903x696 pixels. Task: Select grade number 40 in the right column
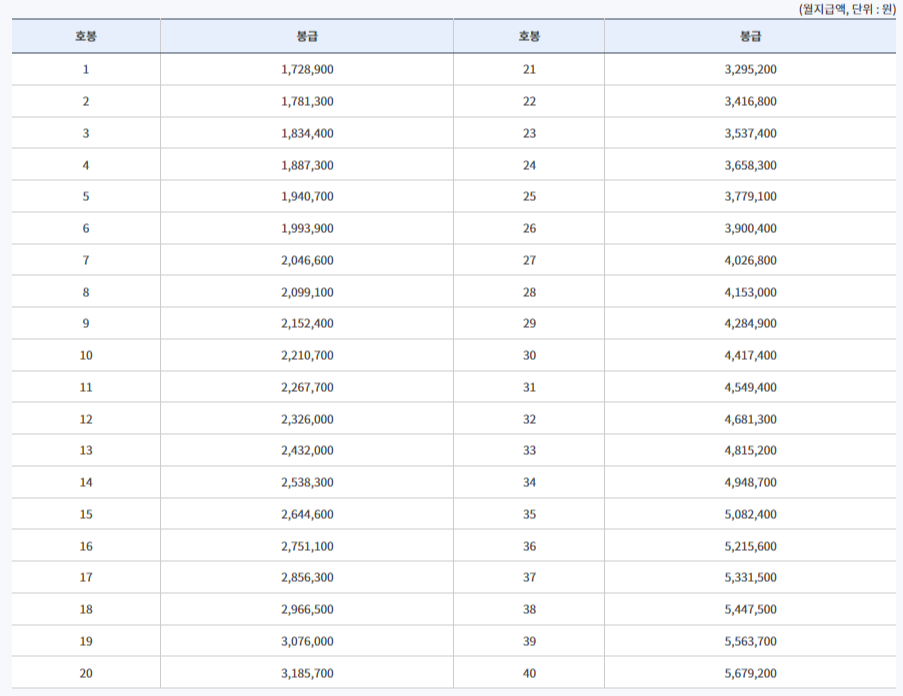pos(529,673)
